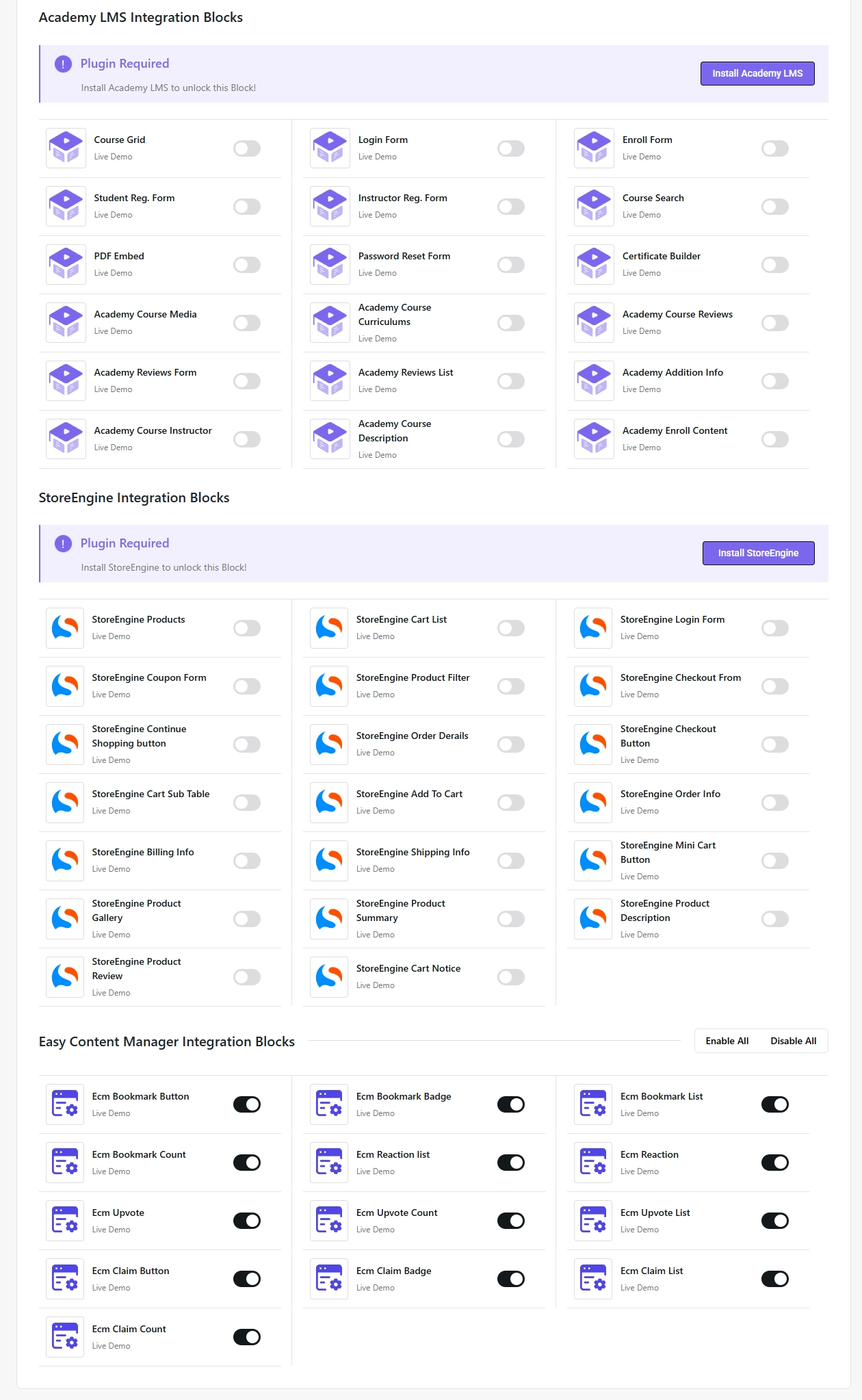Toggle the StoreEngine Add To Cart switch

click(511, 803)
